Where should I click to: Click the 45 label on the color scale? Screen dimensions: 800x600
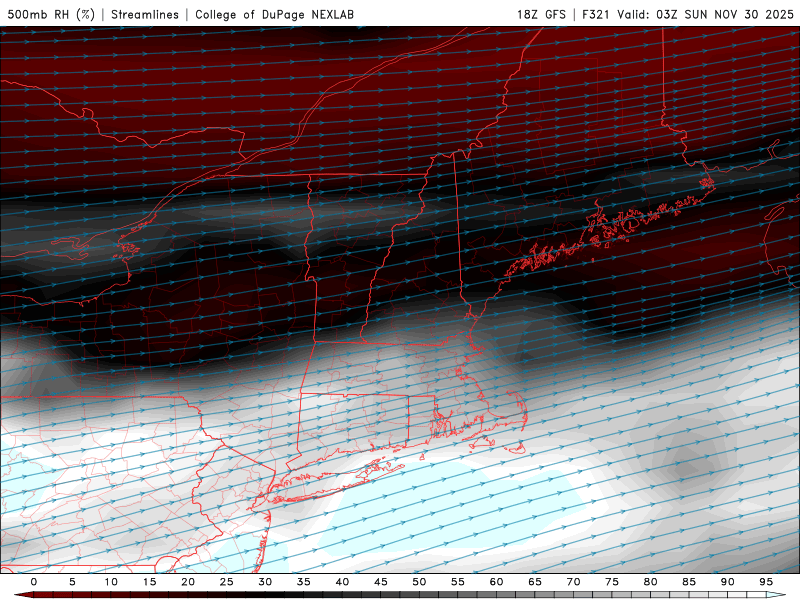[381, 582]
